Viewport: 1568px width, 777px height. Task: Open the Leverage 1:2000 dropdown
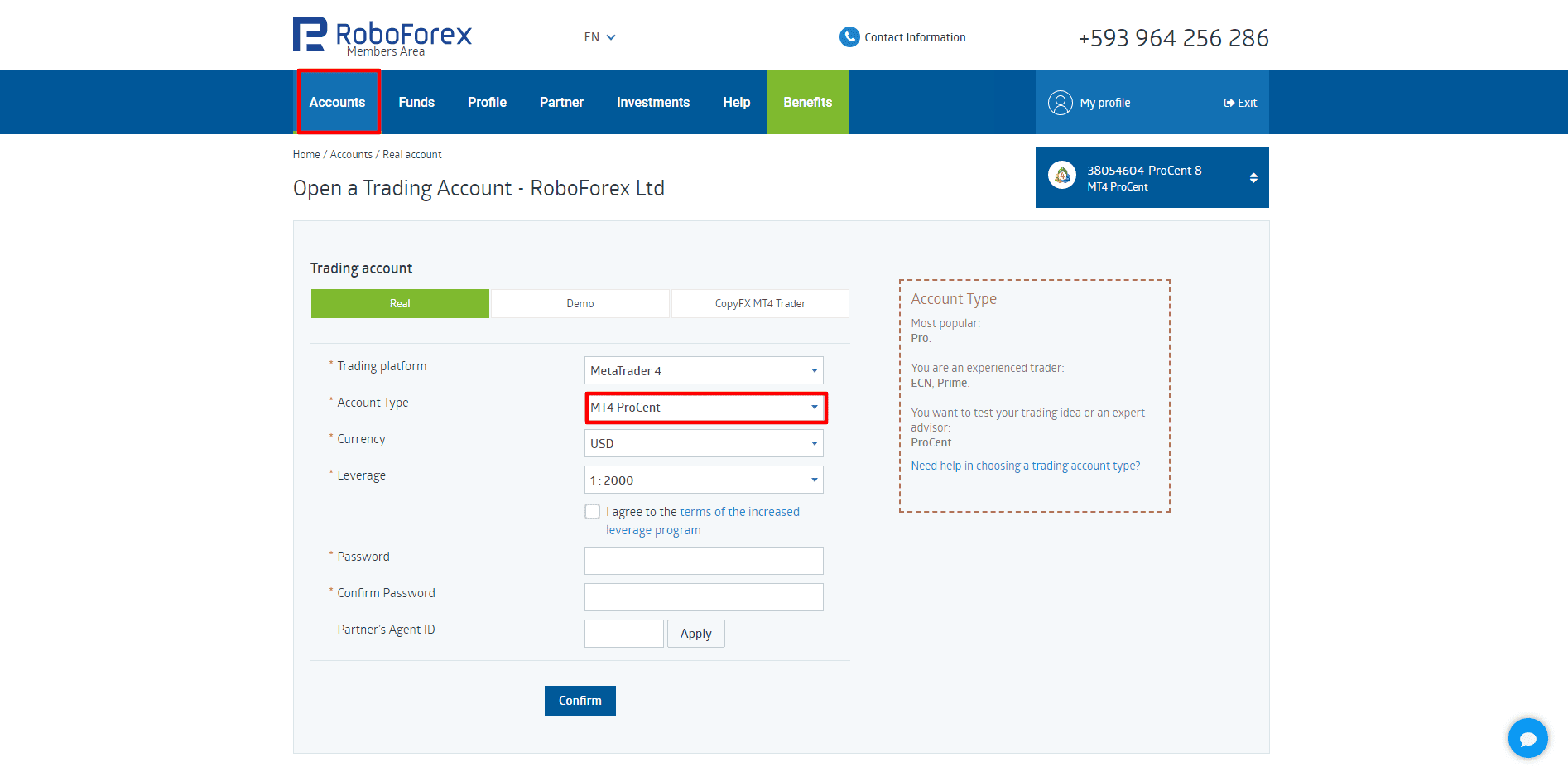point(704,480)
